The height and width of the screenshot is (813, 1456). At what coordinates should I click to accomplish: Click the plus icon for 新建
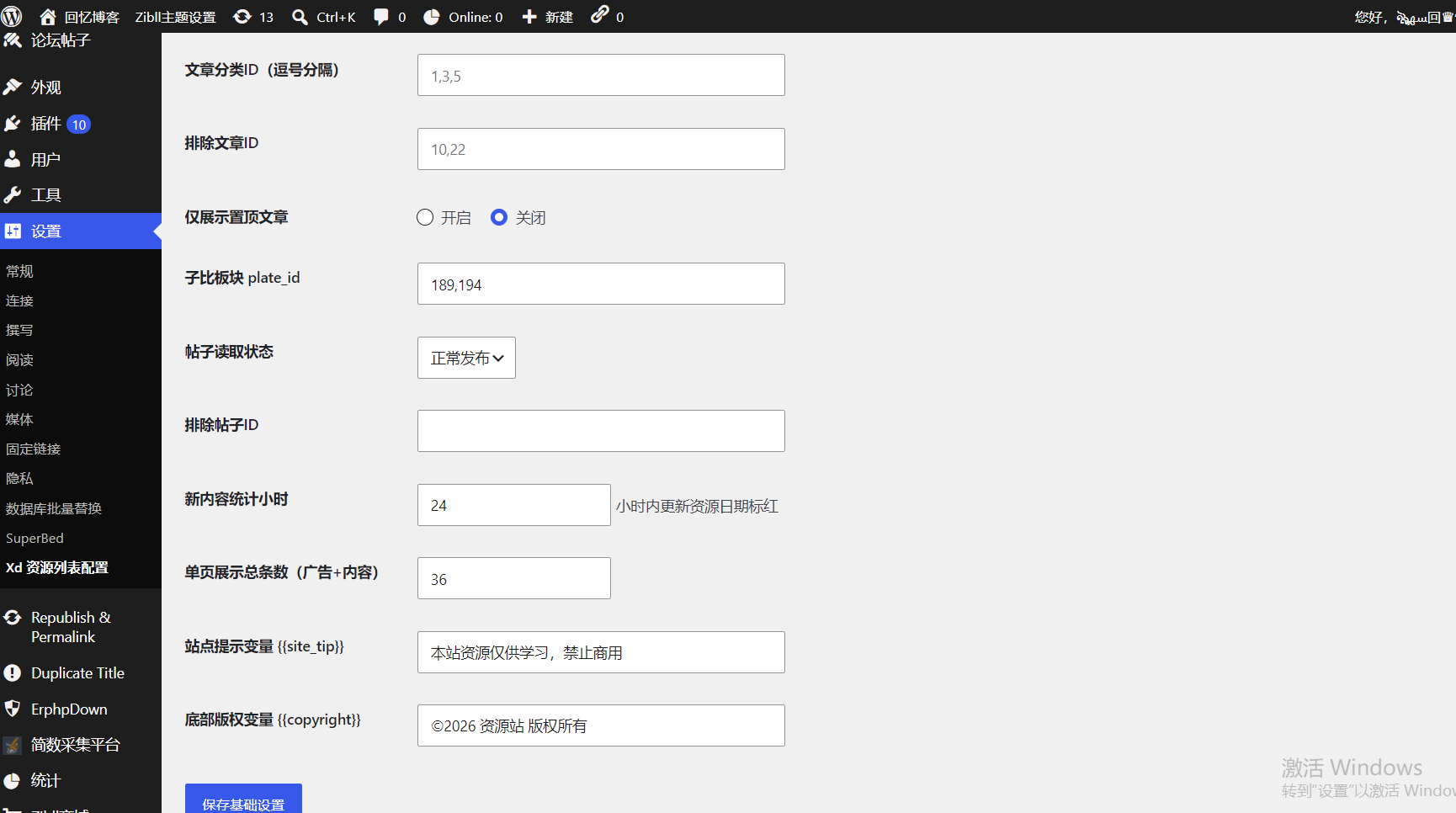529,17
